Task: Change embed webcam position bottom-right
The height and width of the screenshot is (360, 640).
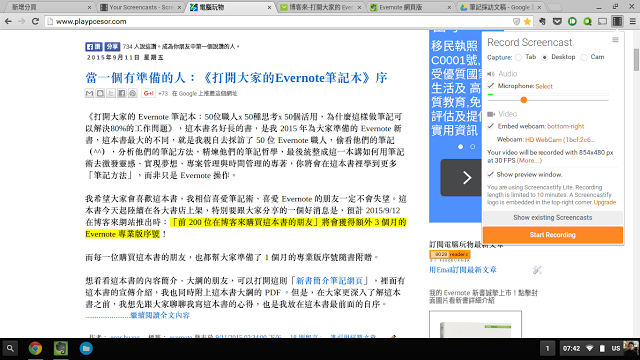Action: [x=565, y=126]
